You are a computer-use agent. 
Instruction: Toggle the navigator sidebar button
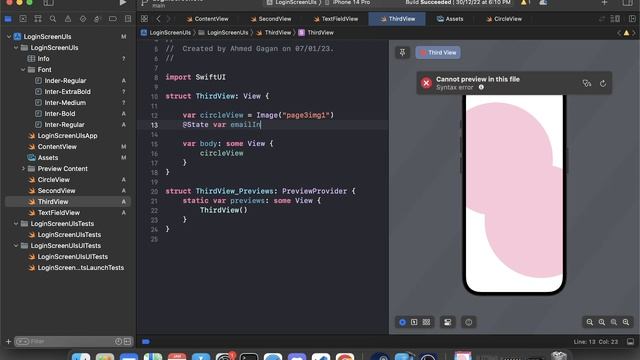click(x=49, y=3)
